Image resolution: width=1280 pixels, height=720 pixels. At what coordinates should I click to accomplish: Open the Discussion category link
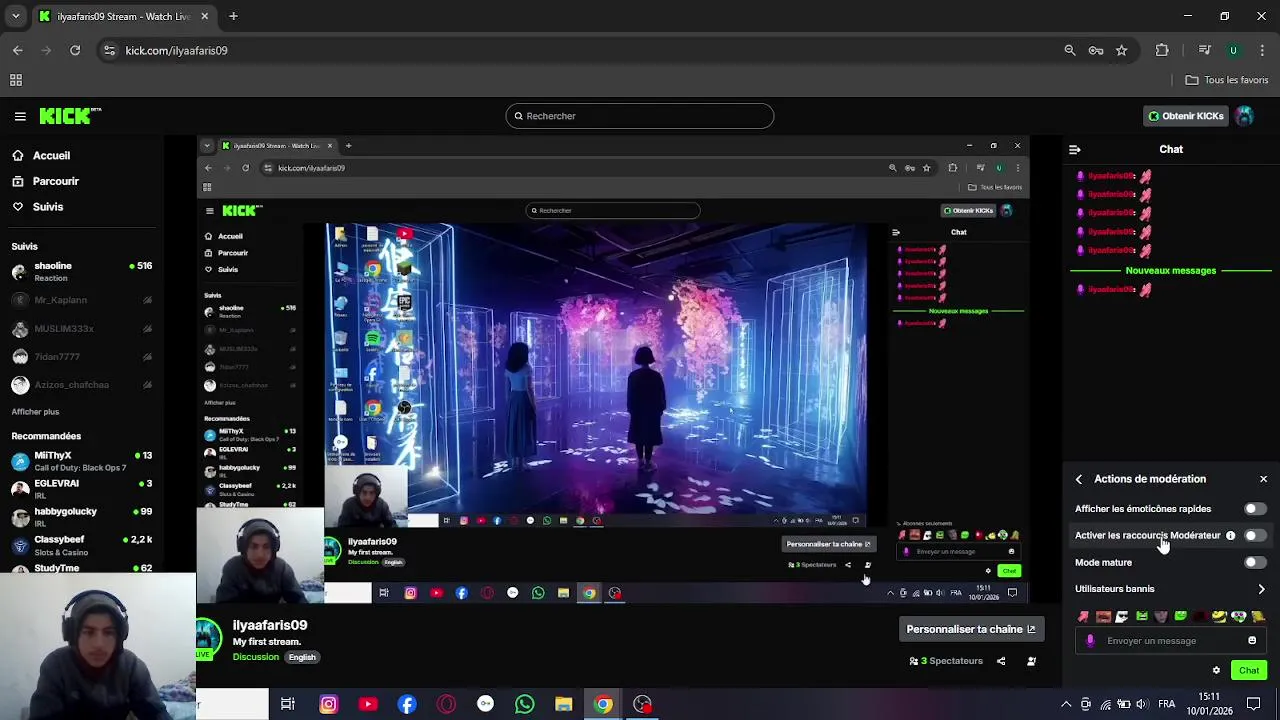[256, 657]
